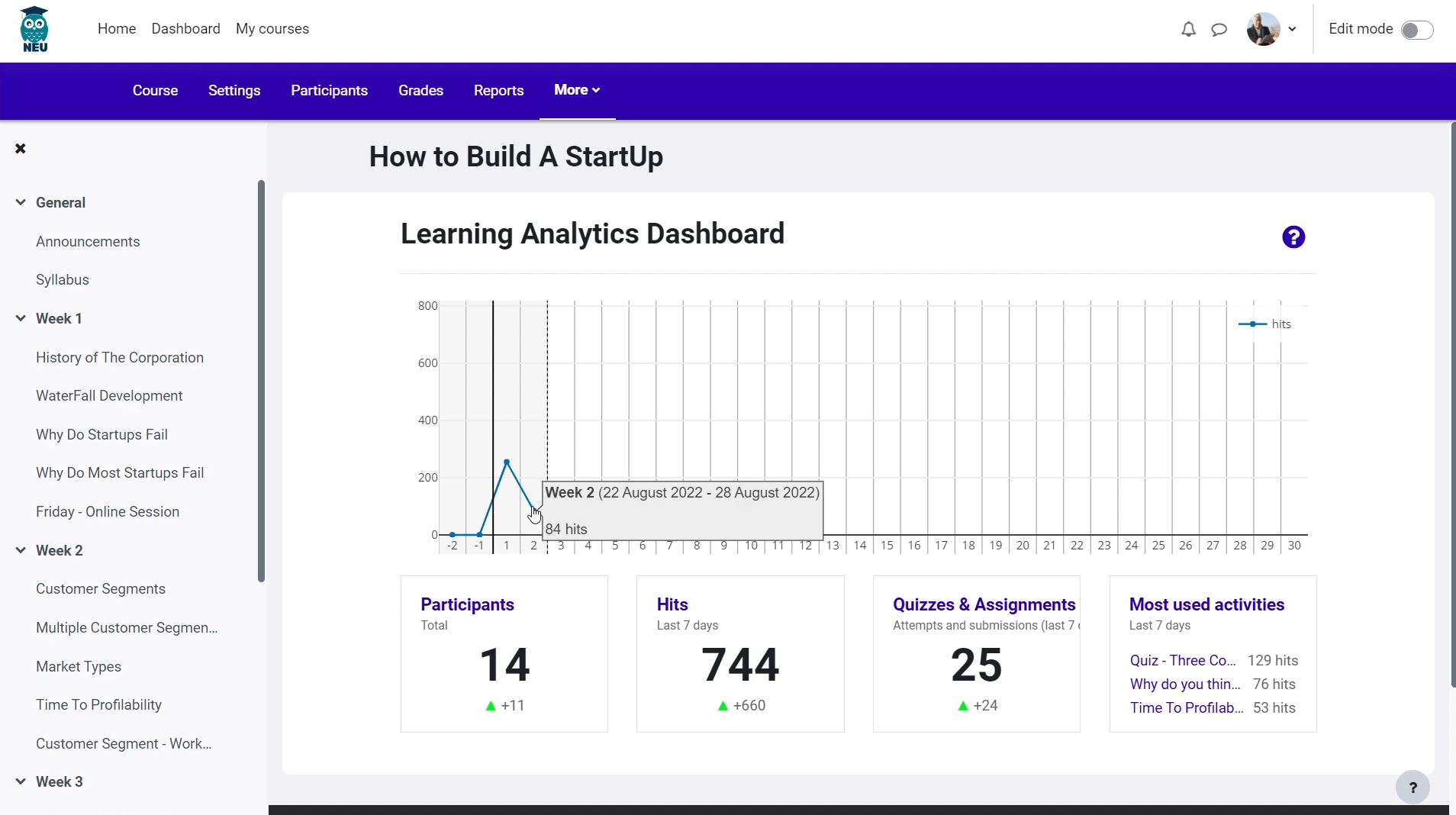Open Quizzes & Assignments details link
The image size is (1456, 815).
[984, 604]
